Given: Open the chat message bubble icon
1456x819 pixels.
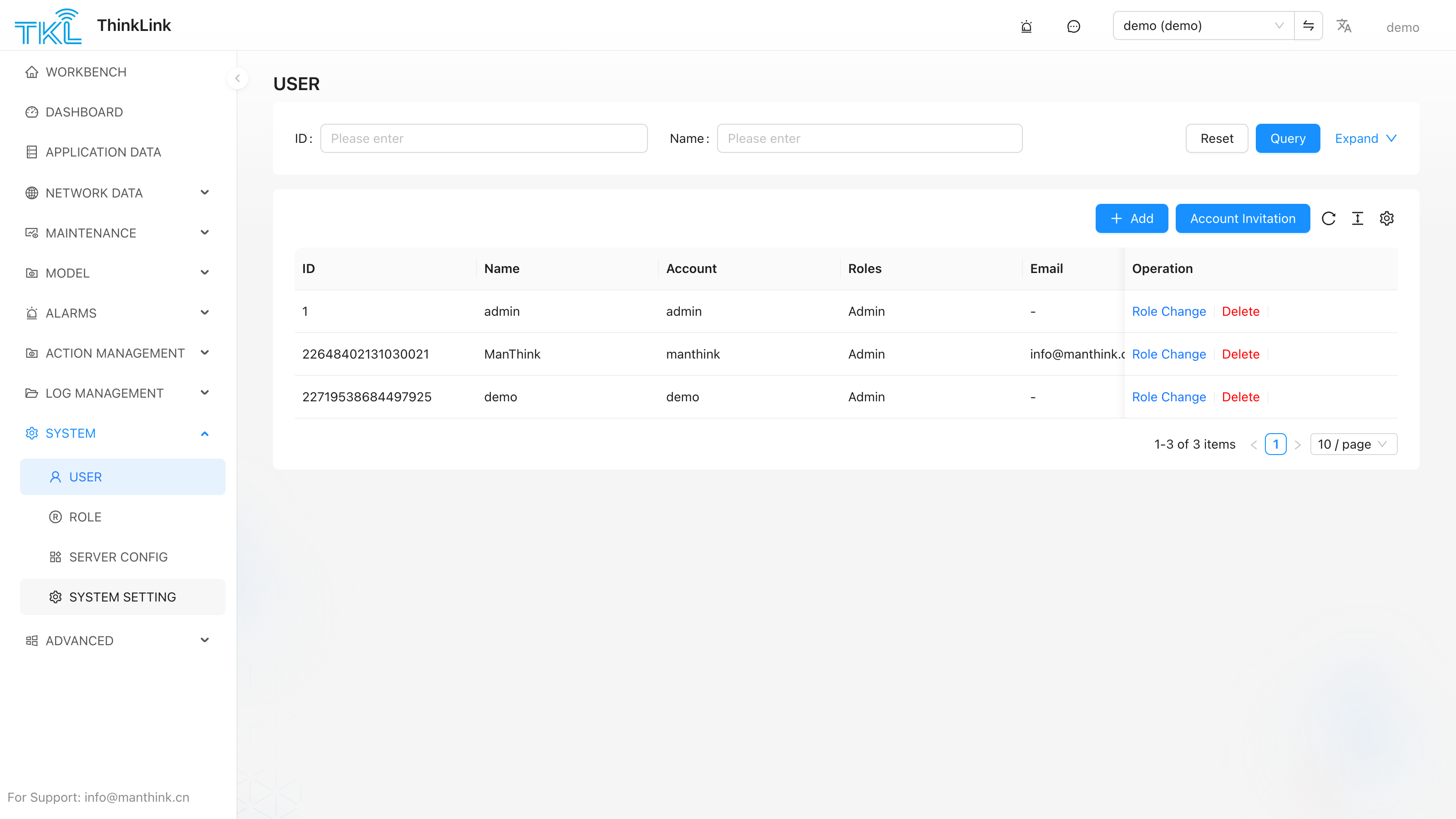Looking at the screenshot, I should pos(1073,26).
